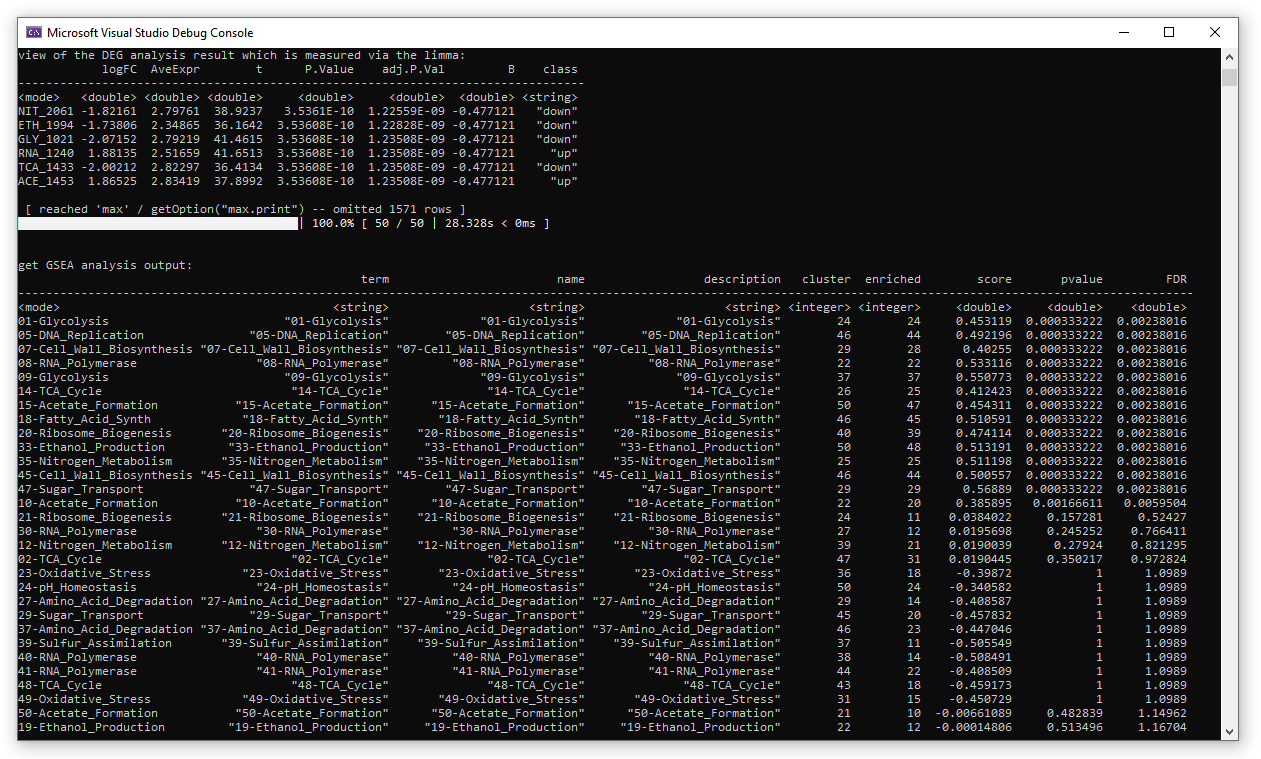Click the white progress bar at 100%
This screenshot has width=1261, height=759.
[158, 223]
